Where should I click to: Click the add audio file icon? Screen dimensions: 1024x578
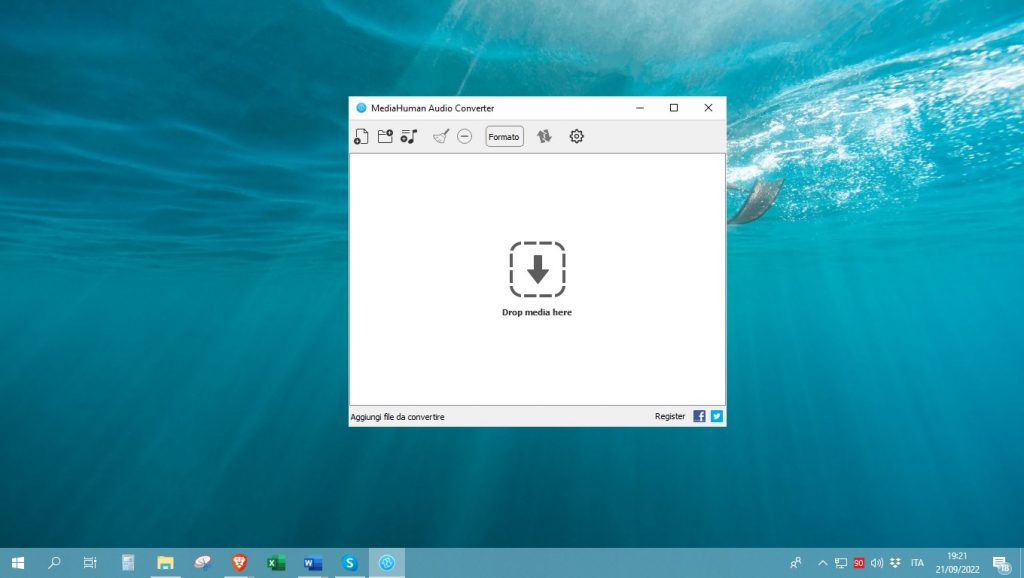(x=361, y=136)
